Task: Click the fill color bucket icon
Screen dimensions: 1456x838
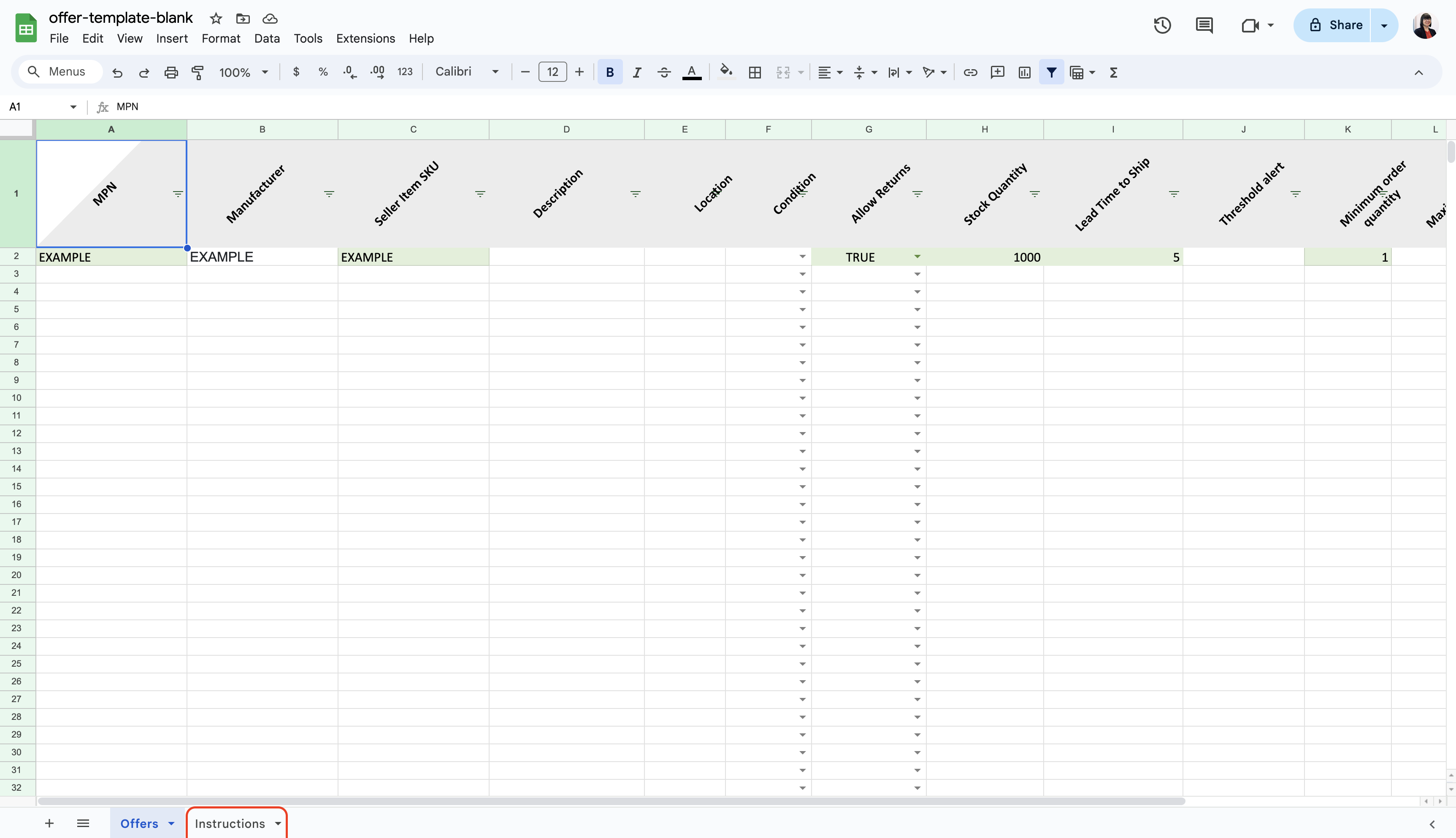Action: pyautogui.click(x=726, y=71)
